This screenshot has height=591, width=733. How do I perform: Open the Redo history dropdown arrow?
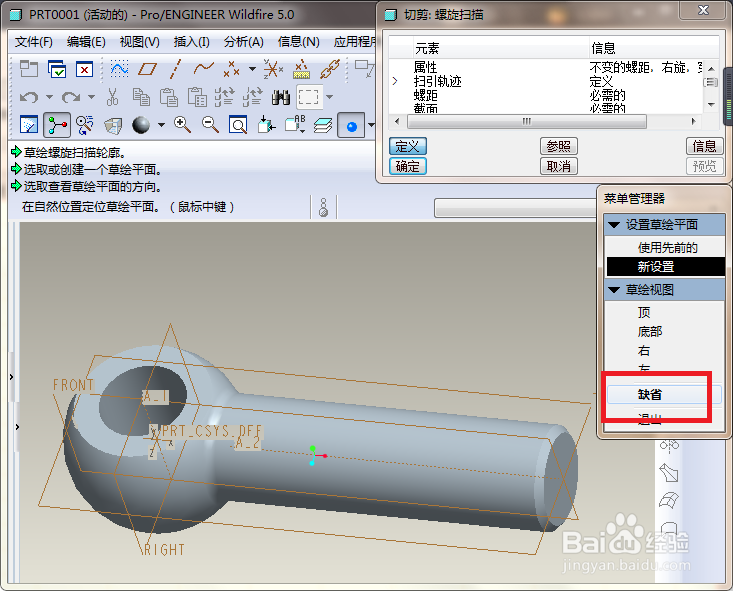91,97
